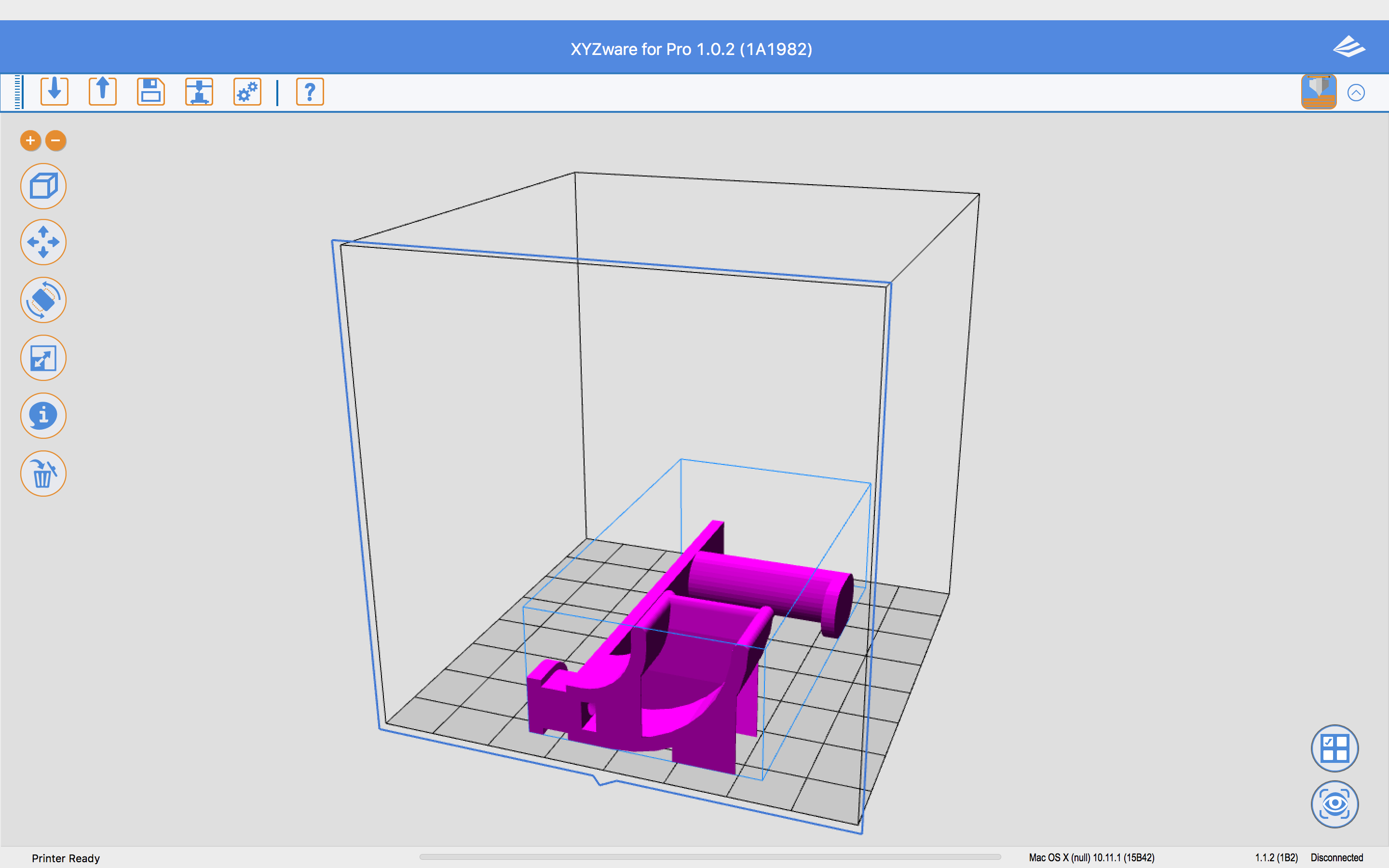Collapse toolbar with the chevron-up circle
This screenshot has width=1389, height=868.
(1356, 93)
